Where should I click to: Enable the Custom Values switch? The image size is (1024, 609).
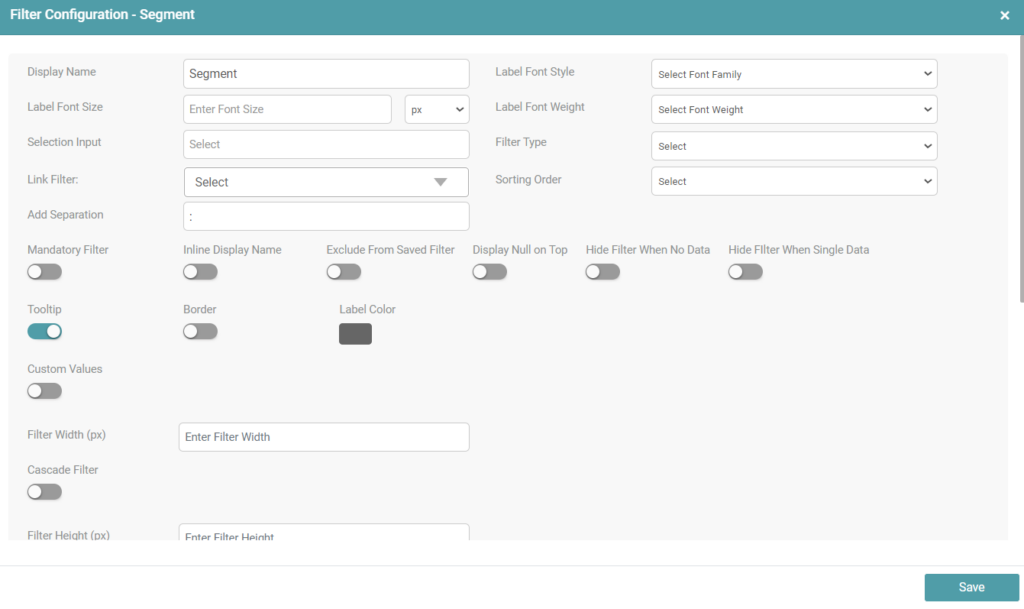click(44, 391)
